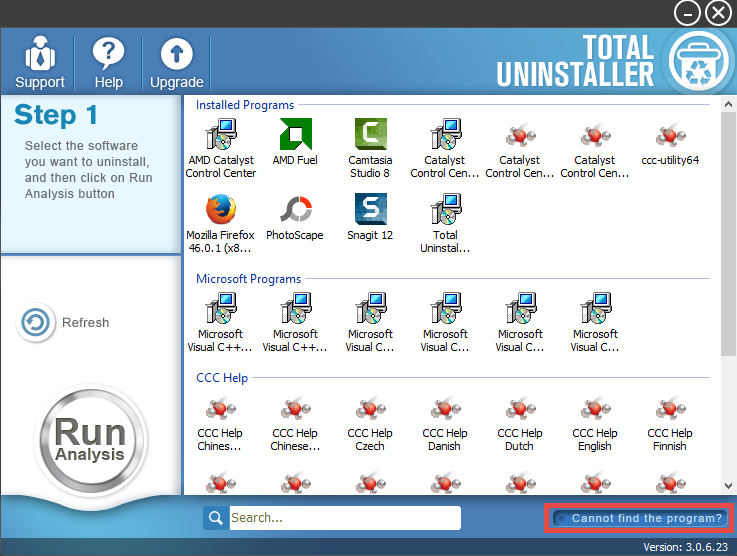The image size is (737, 556).
Task: Select CCC Help Finnish item
Action: pos(670,411)
